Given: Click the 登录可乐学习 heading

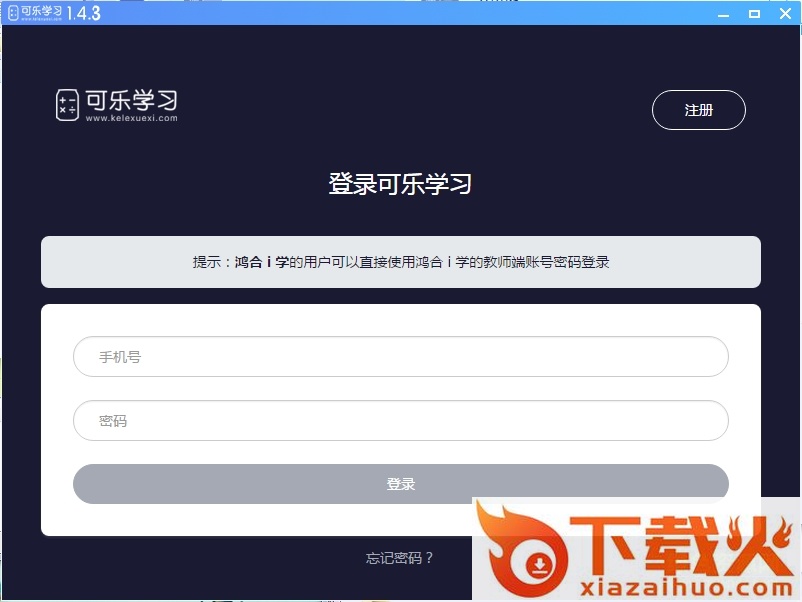Looking at the screenshot, I should [400, 184].
